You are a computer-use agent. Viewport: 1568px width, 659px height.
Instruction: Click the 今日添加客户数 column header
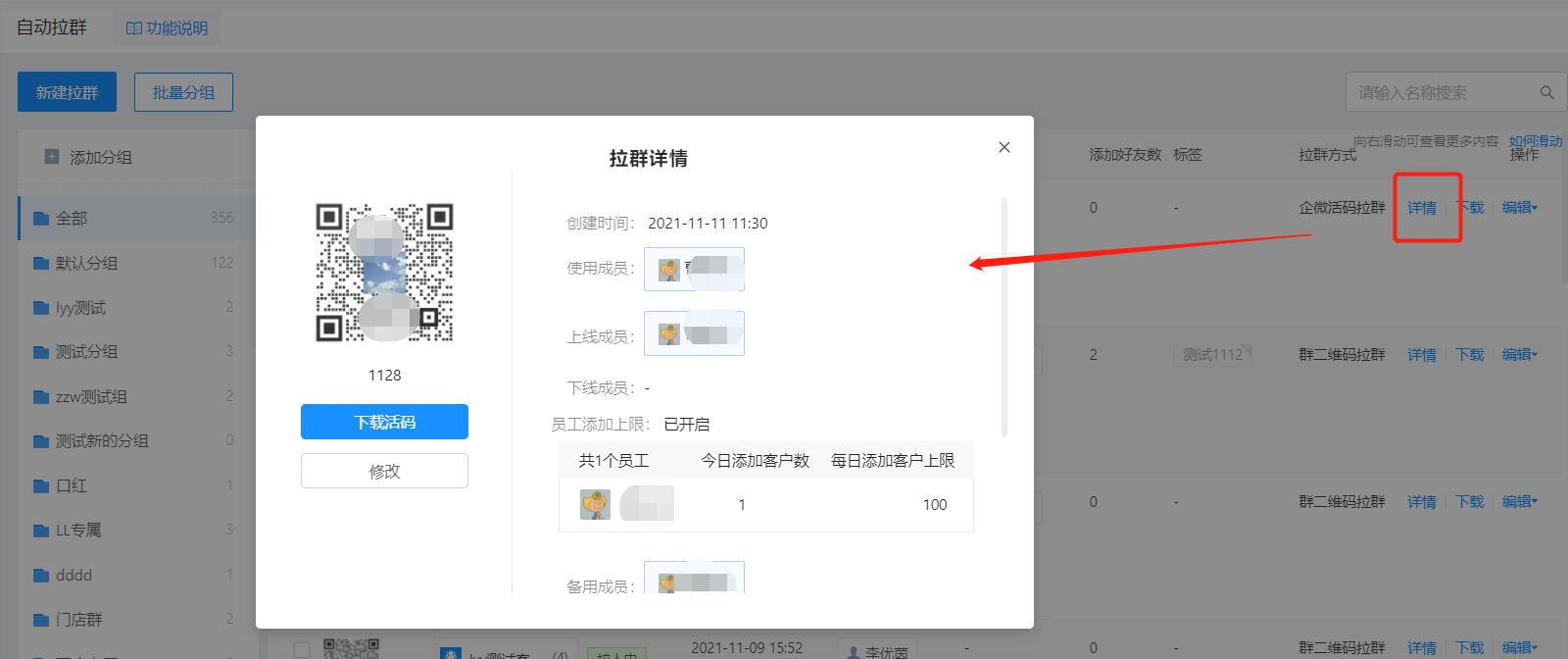[x=755, y=460]
